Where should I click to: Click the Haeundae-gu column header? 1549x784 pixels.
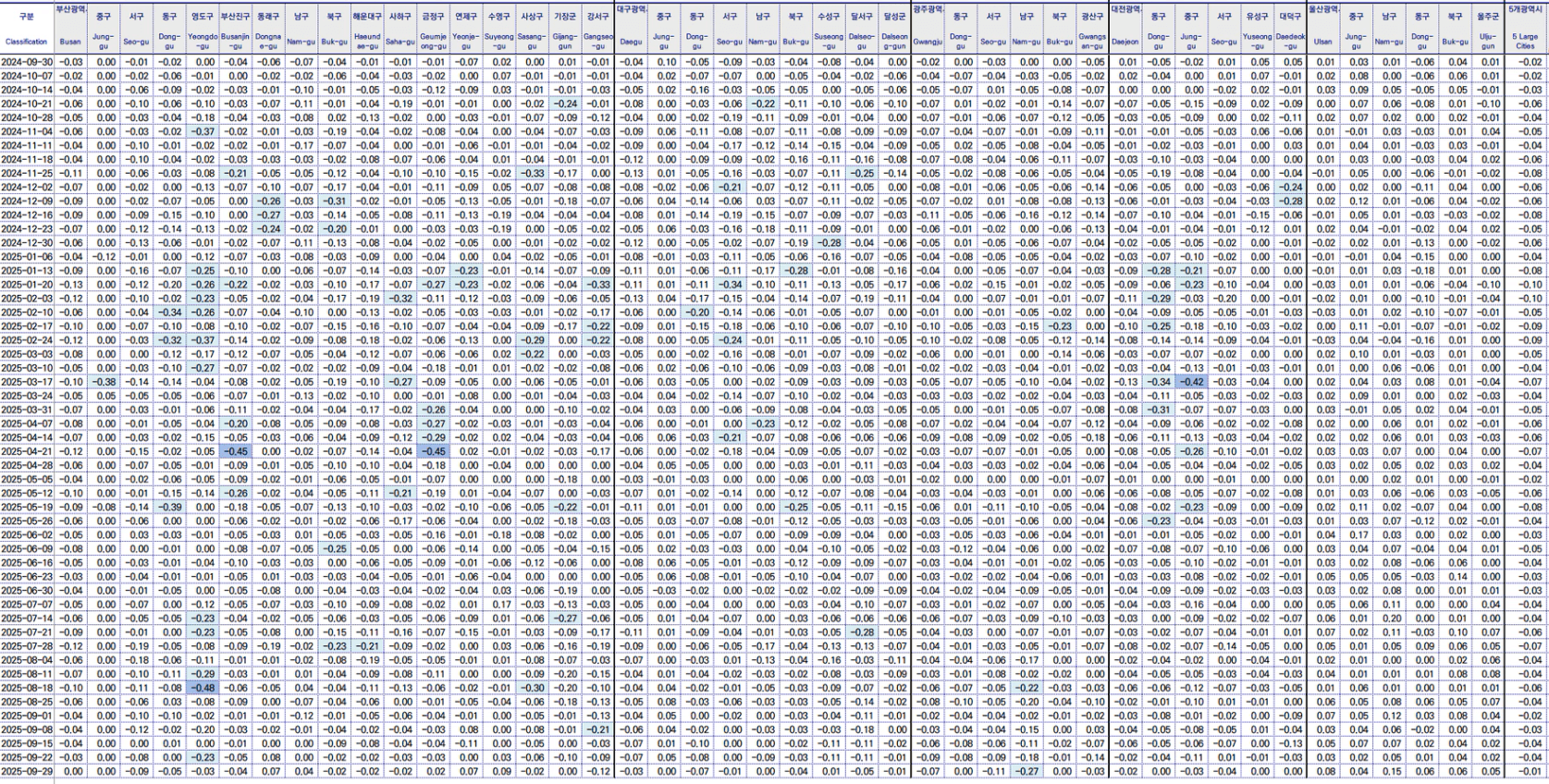coord(367,42)
